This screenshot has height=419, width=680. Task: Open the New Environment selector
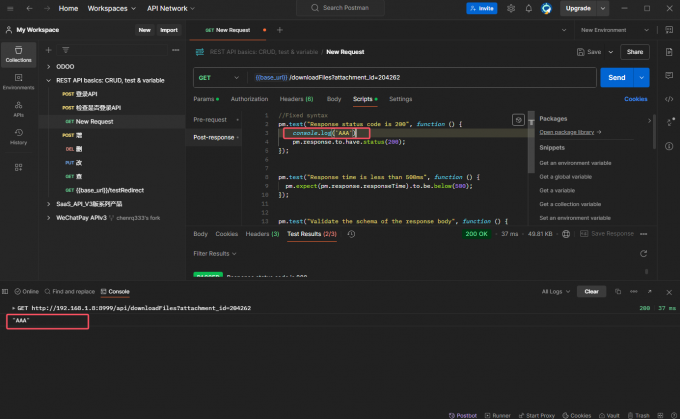pos(615,30)
